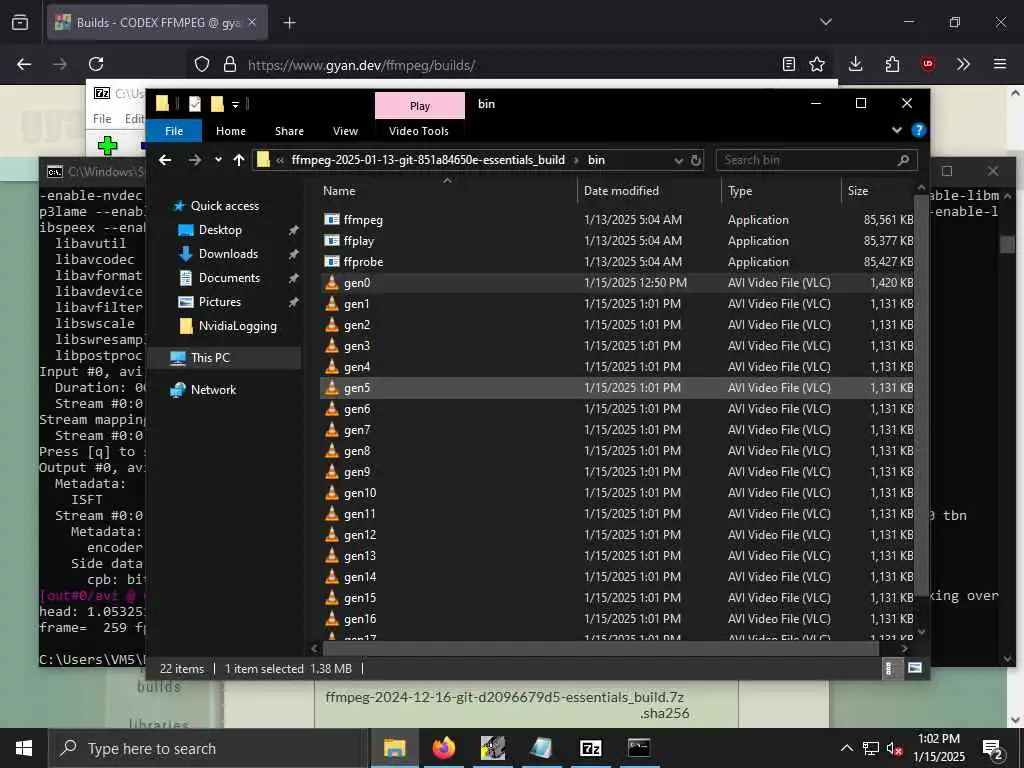Open Command Prompt from the taskbar

(639, 748)
